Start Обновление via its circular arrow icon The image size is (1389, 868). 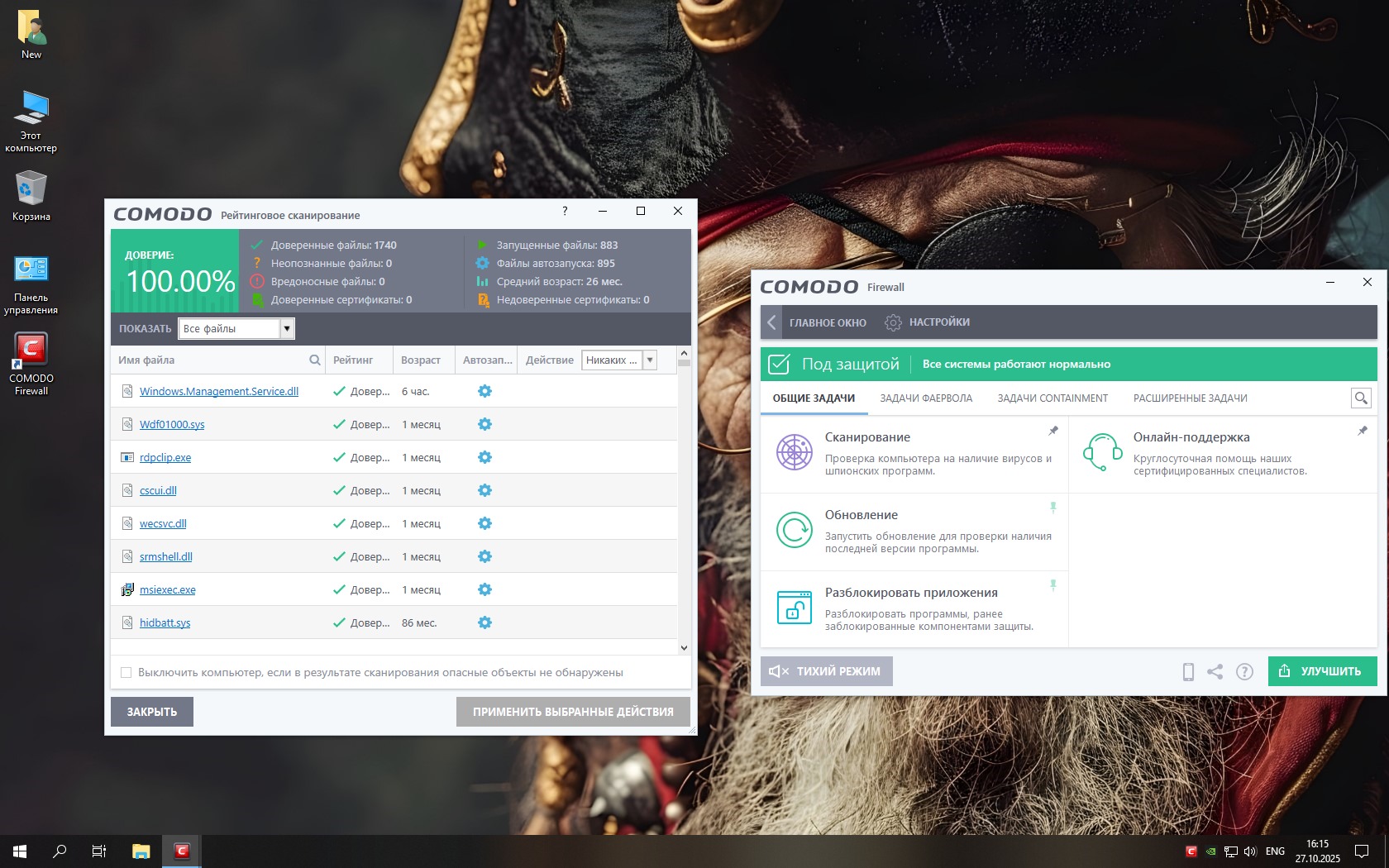794,530
